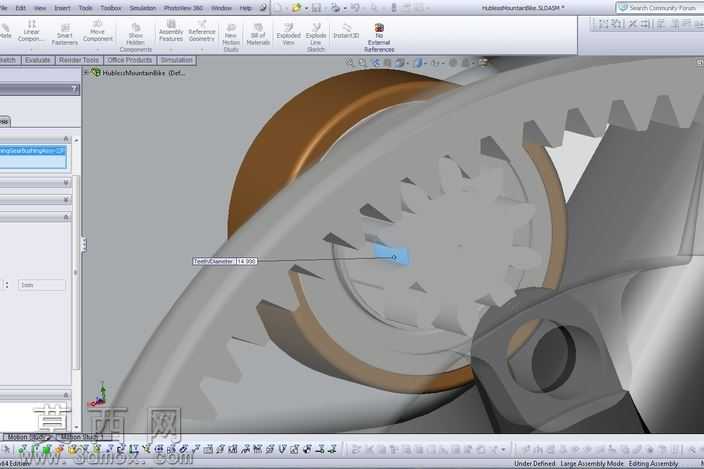
Task: Switch to the Simulation command tab
Action: pyautogui.click(x=176, y=60)
